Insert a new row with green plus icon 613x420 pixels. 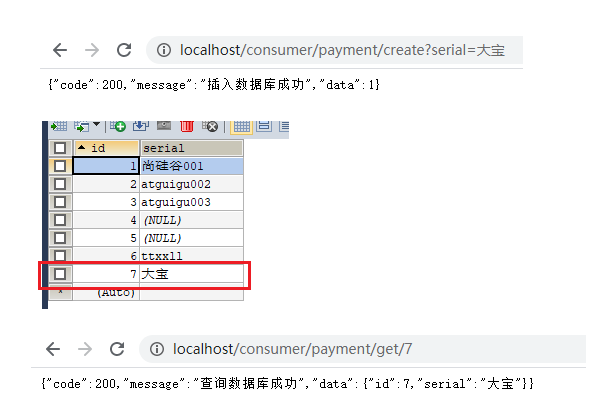[118, 126]
